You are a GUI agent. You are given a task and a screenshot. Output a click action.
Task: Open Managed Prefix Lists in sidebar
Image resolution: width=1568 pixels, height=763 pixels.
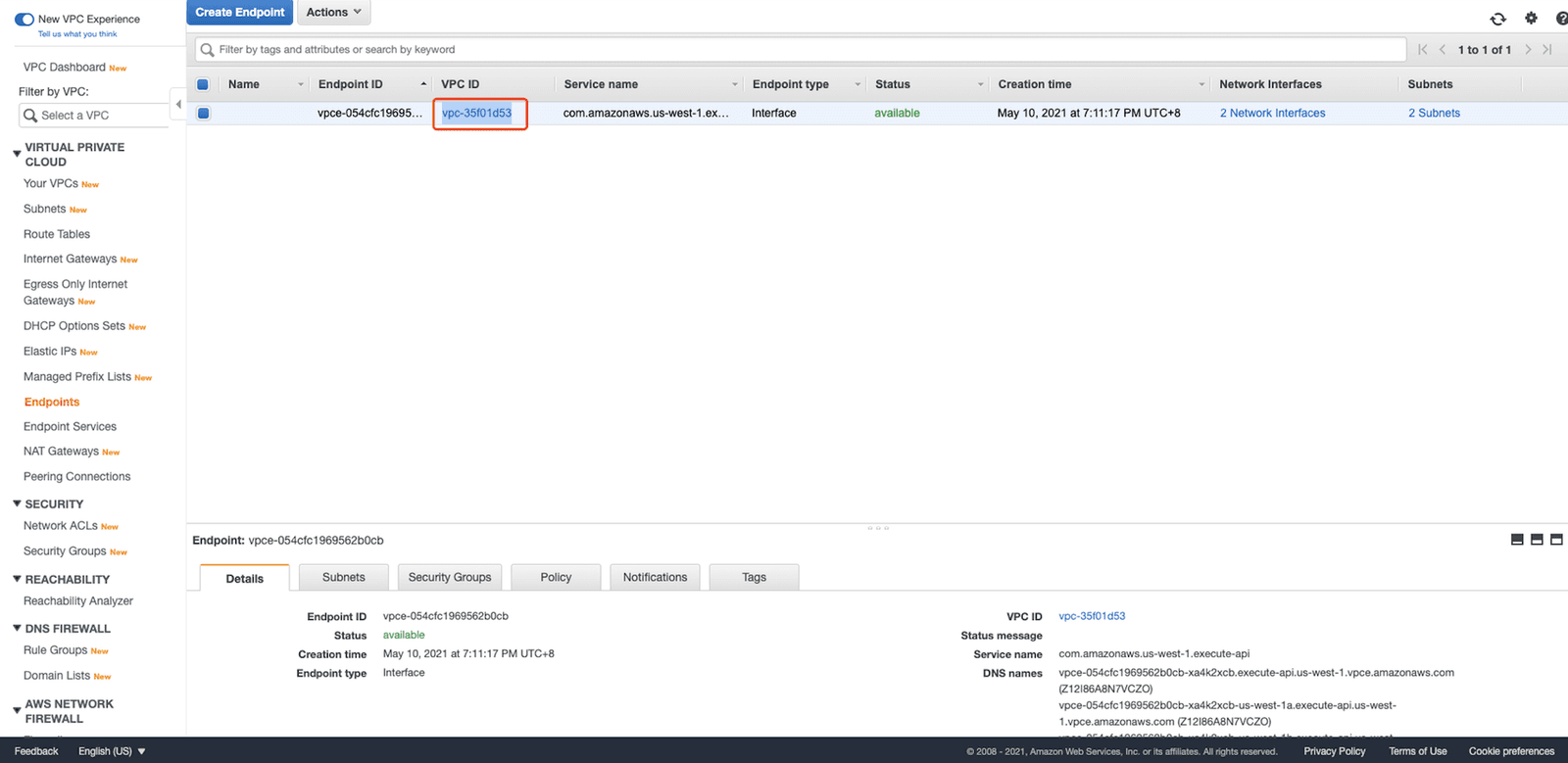tap(77, 376)
